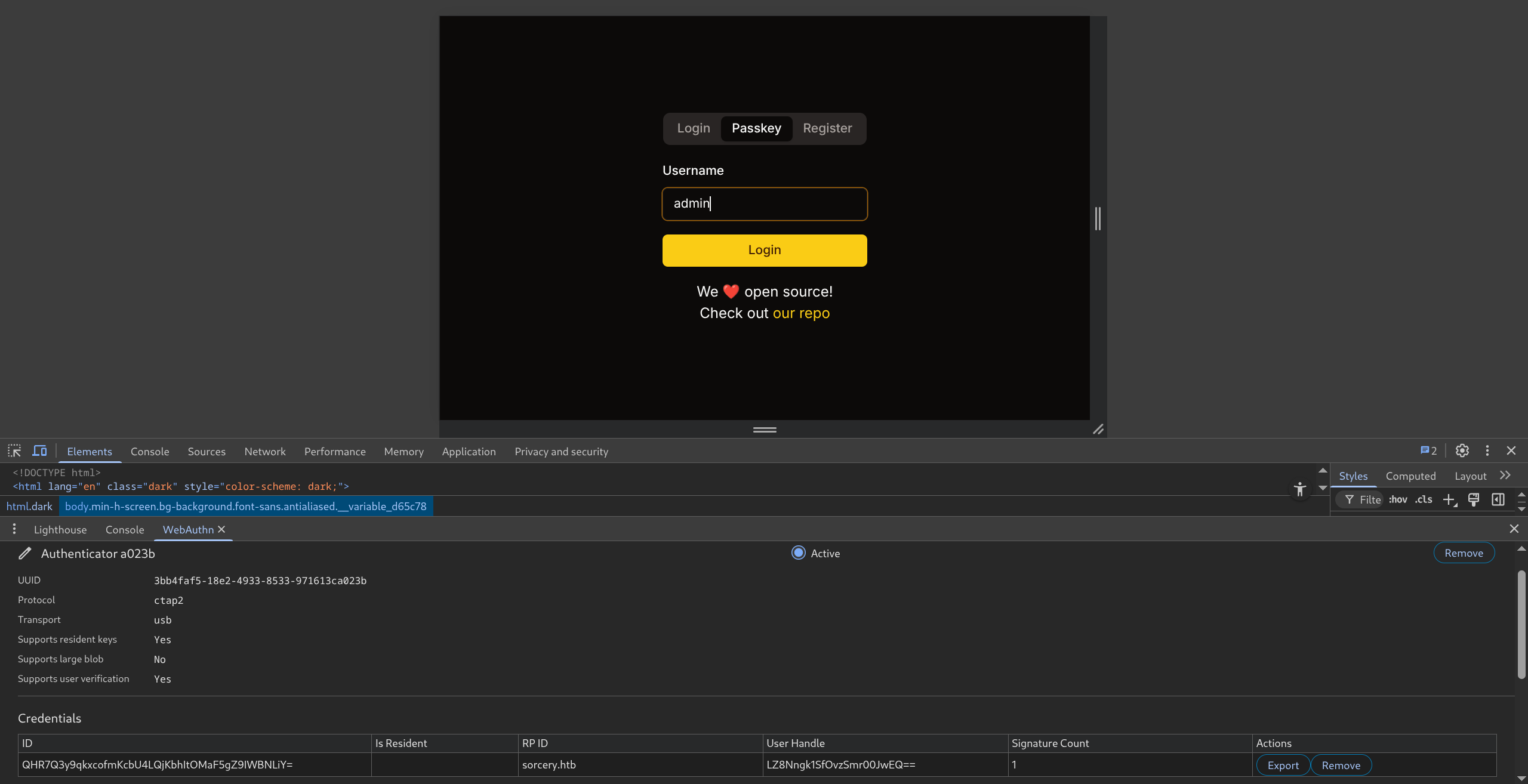Close the WebAuthn drawer tab
This screenshot has height=784, width=1528.
(x=221, y=529)
